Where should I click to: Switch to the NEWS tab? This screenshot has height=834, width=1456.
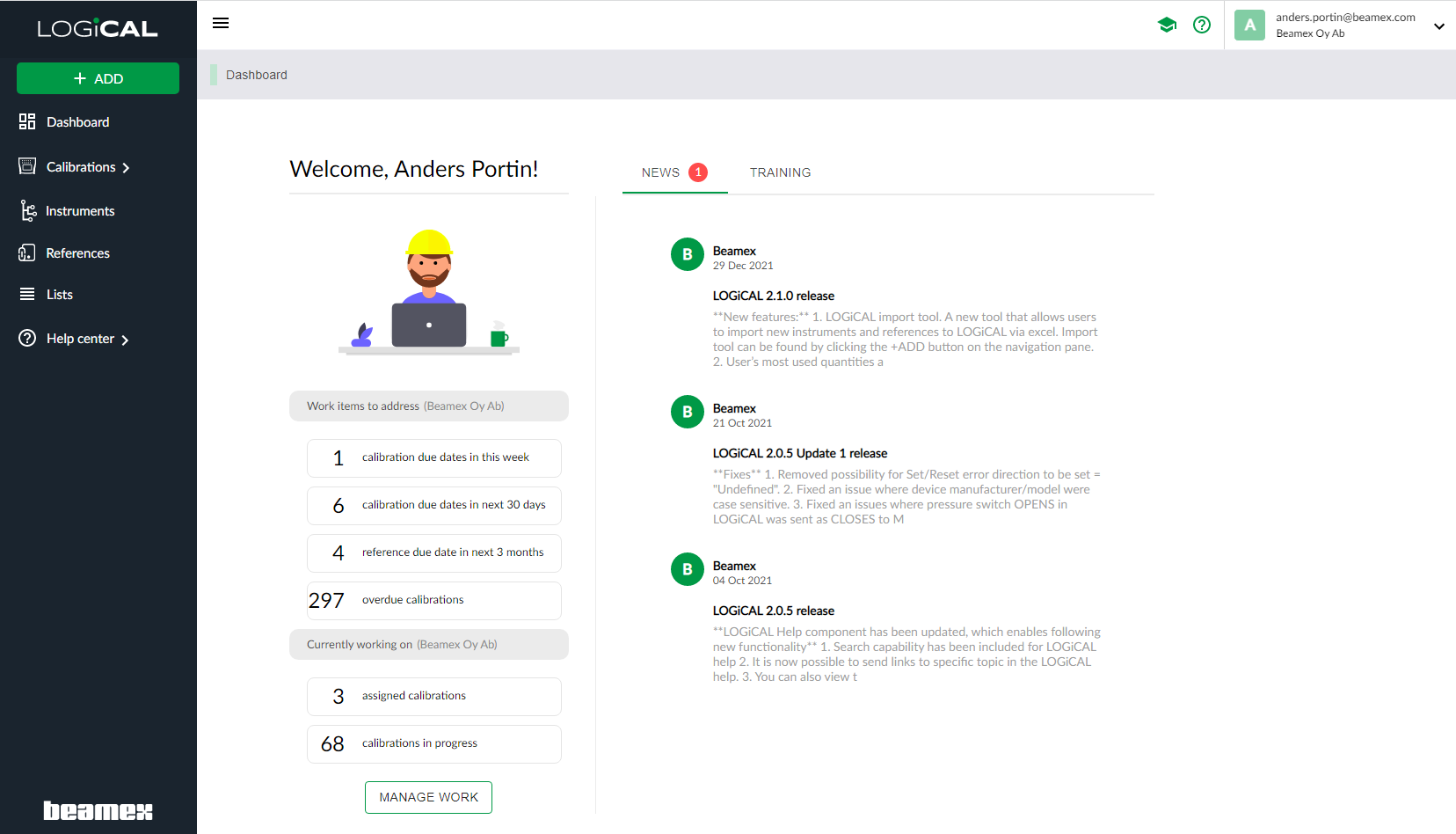pos(674,172)
